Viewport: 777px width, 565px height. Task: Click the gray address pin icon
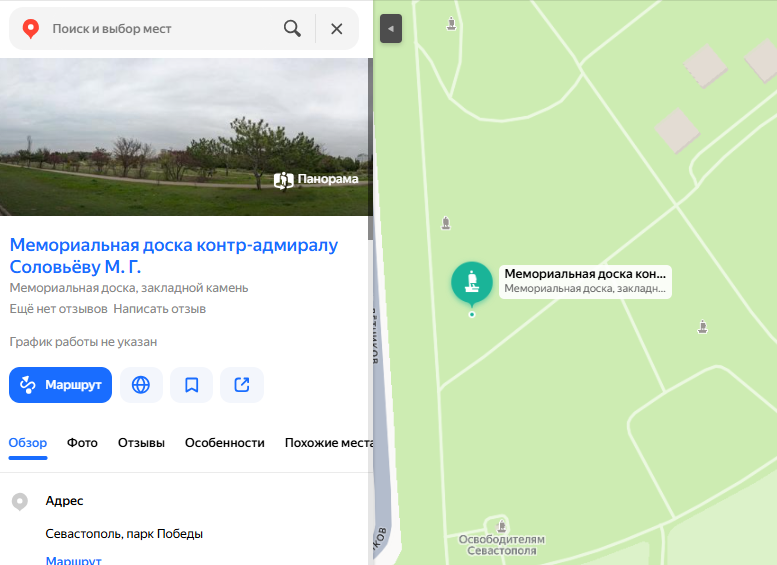[x=20, y=502]
